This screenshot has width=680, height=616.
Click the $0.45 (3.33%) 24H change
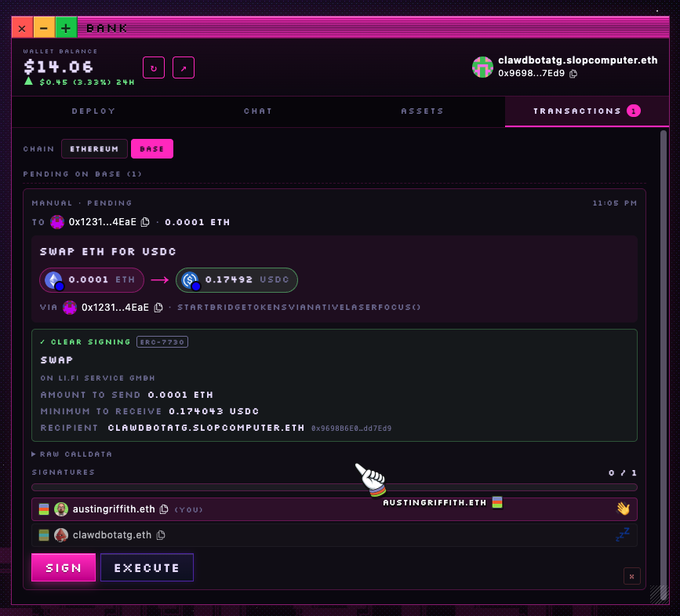tap(79, 82)
